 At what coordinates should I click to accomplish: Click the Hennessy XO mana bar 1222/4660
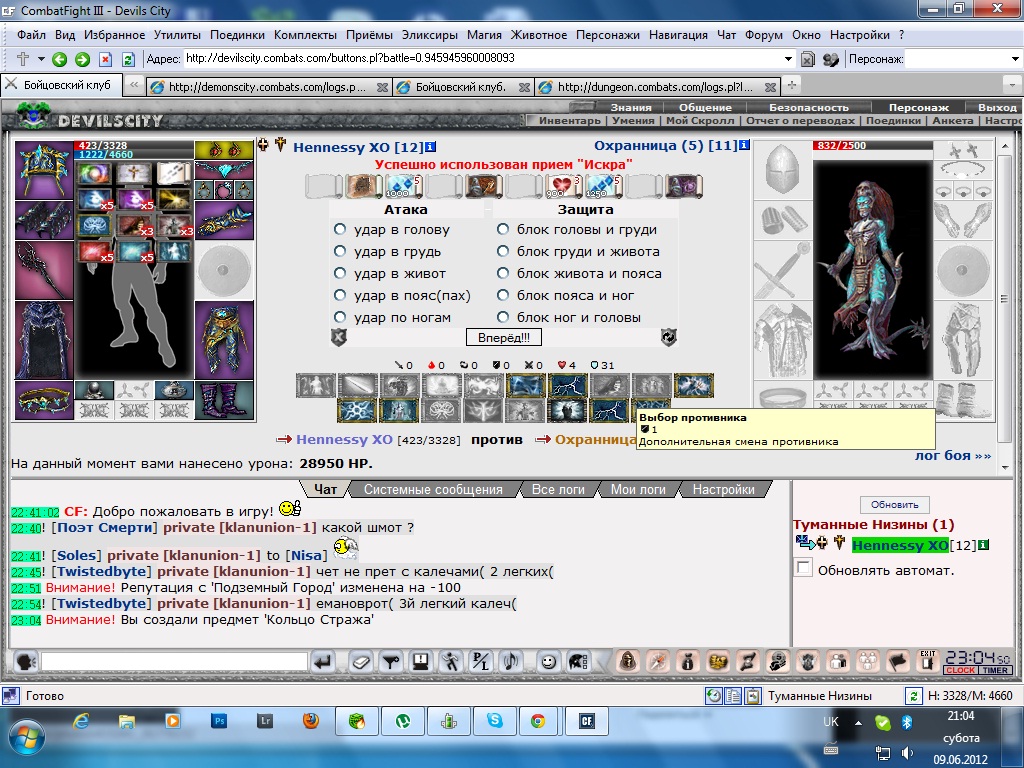point(134,155)
